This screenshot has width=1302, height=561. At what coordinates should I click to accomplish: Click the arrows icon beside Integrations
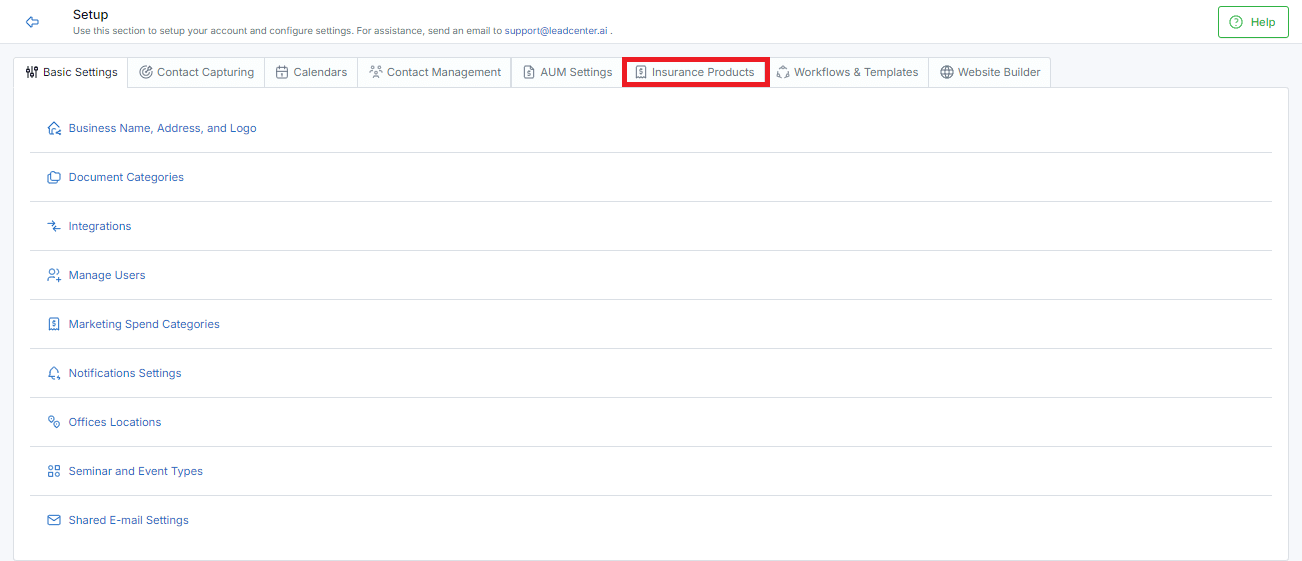tap(54, 226)
